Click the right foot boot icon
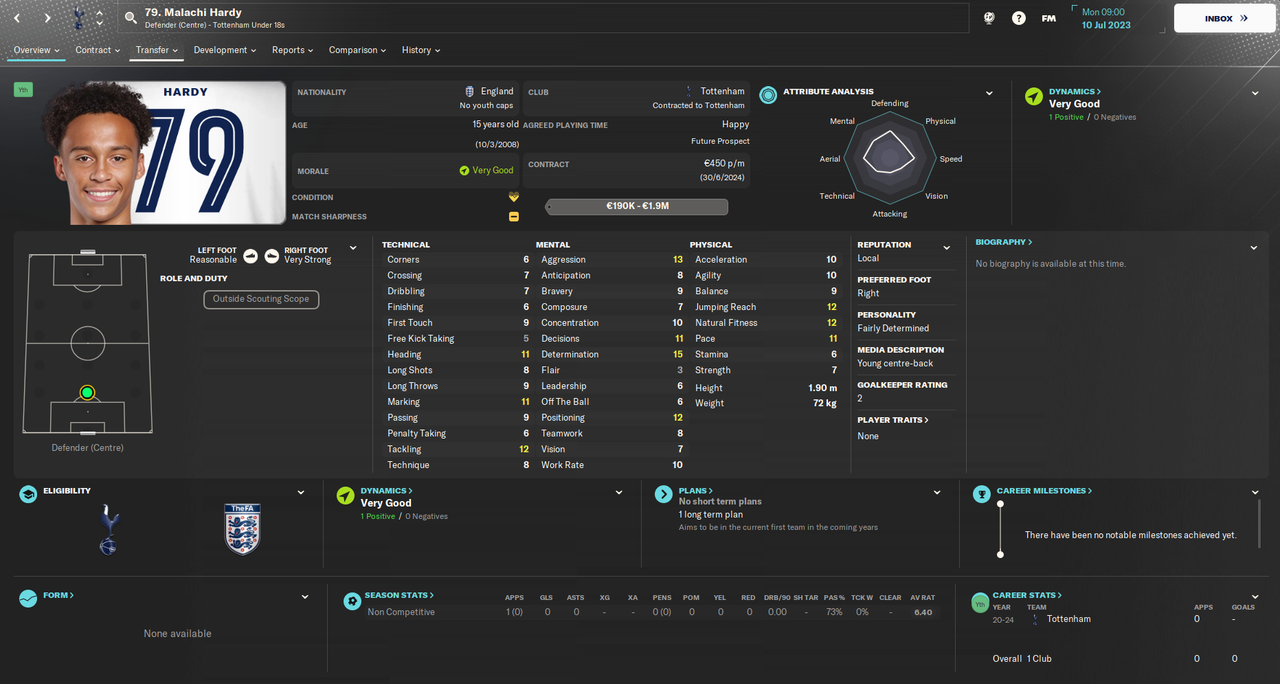The width and height of the screenshot is (1280, 684). click(x=272, y=255)
